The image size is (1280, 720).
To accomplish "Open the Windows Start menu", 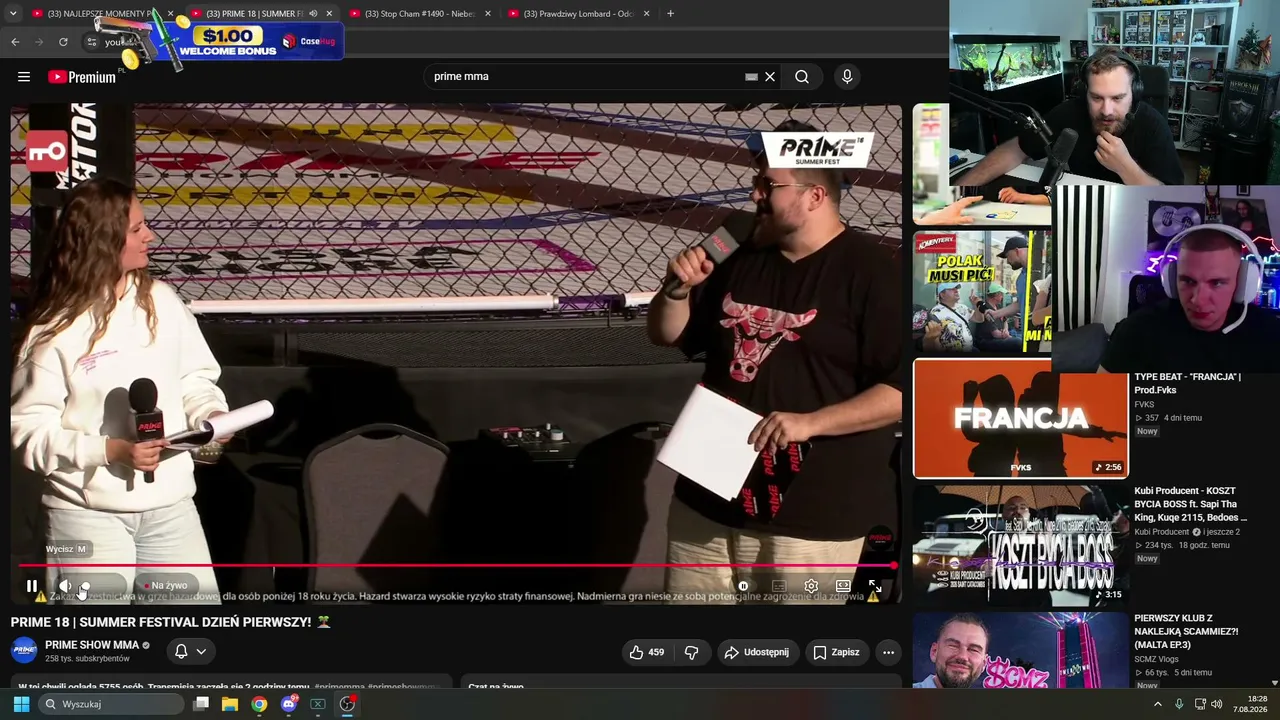I will pyautogui.click(x=21, y=704).
